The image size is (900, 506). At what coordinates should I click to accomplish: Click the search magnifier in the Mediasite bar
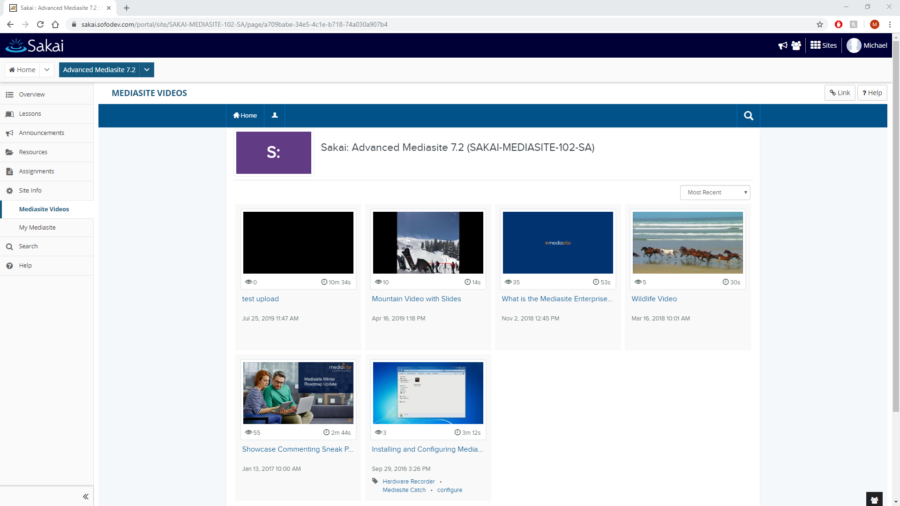coord(748,115)
